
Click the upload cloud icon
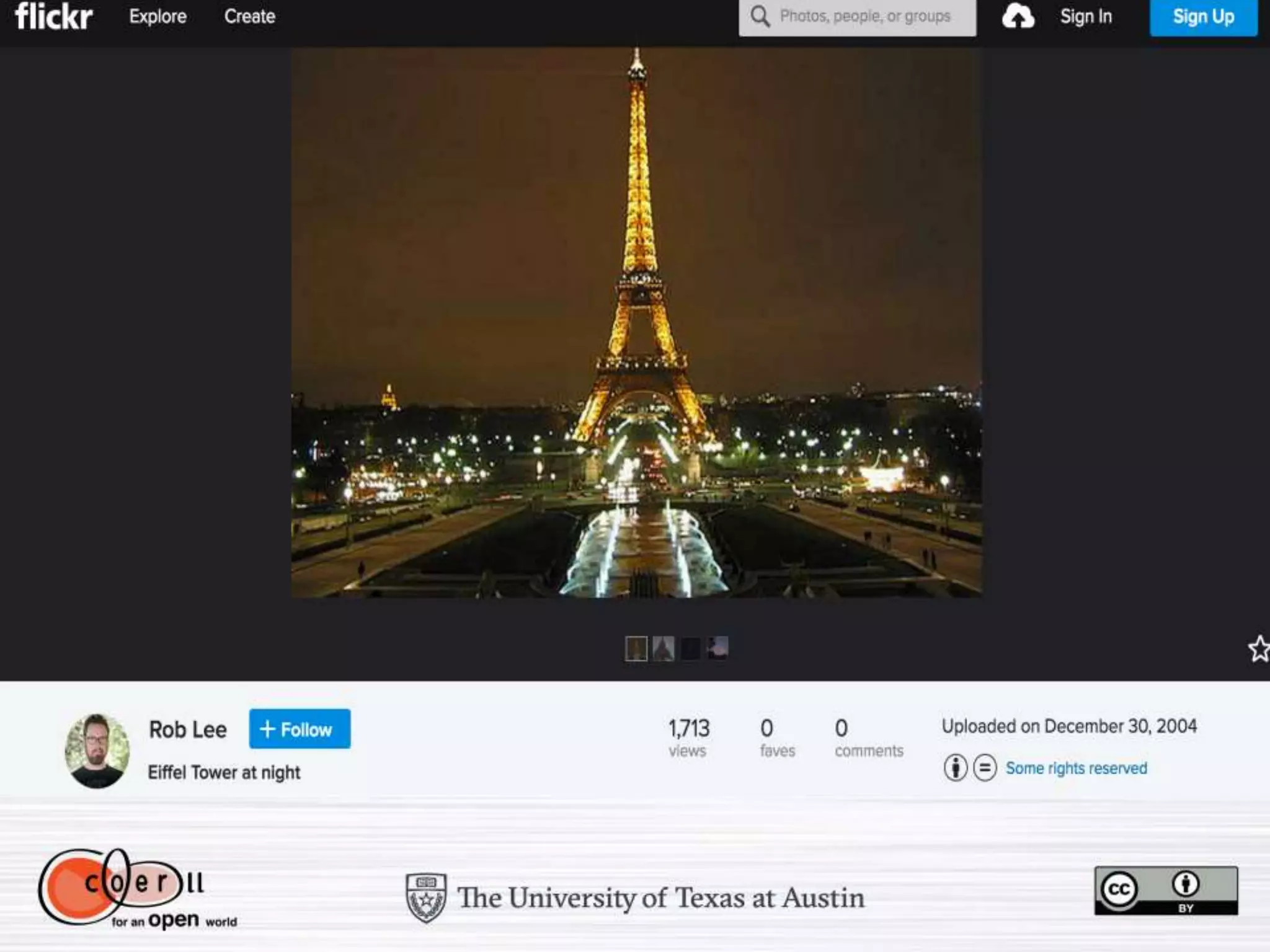(1018, 17)
